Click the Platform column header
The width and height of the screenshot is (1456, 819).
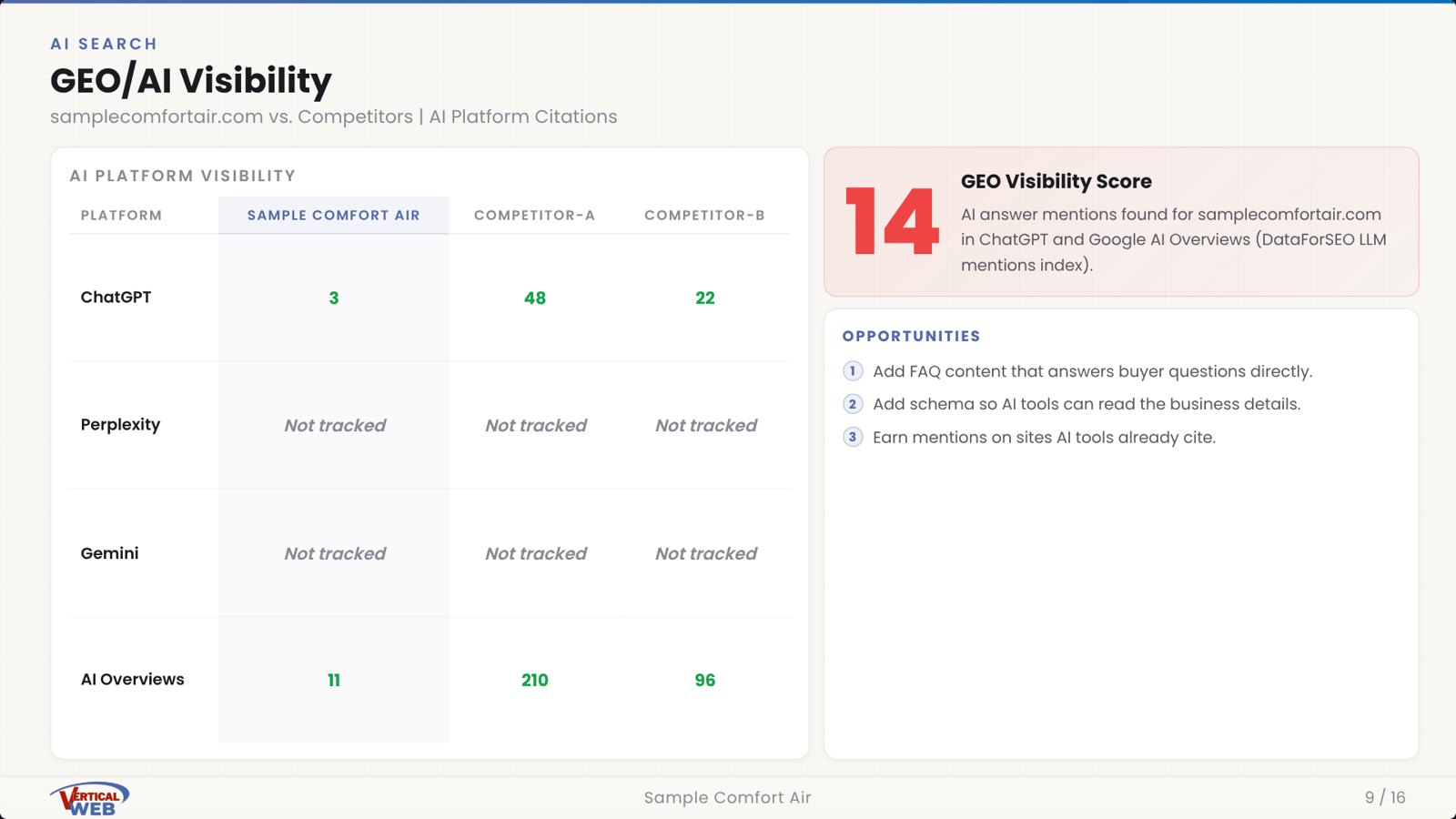[x=121, y=216]
